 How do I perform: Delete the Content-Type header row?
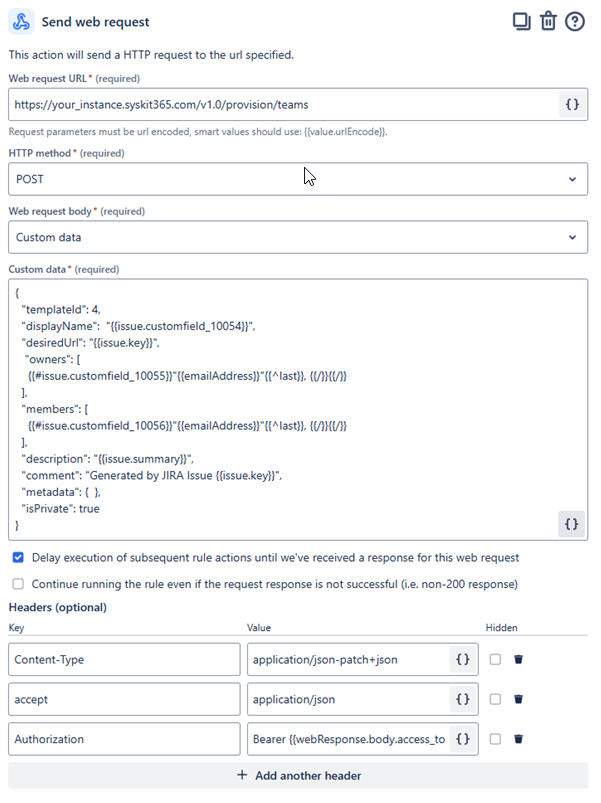click(518, 660)
